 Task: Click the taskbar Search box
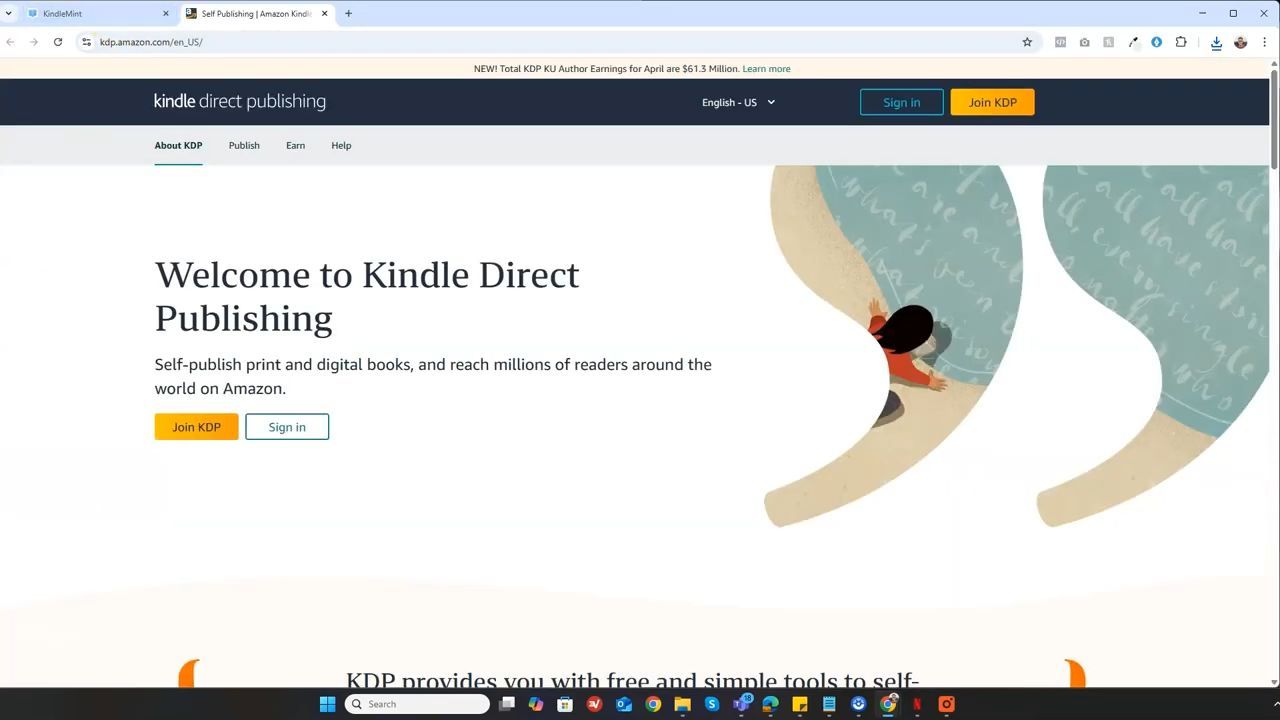[417, 704]
